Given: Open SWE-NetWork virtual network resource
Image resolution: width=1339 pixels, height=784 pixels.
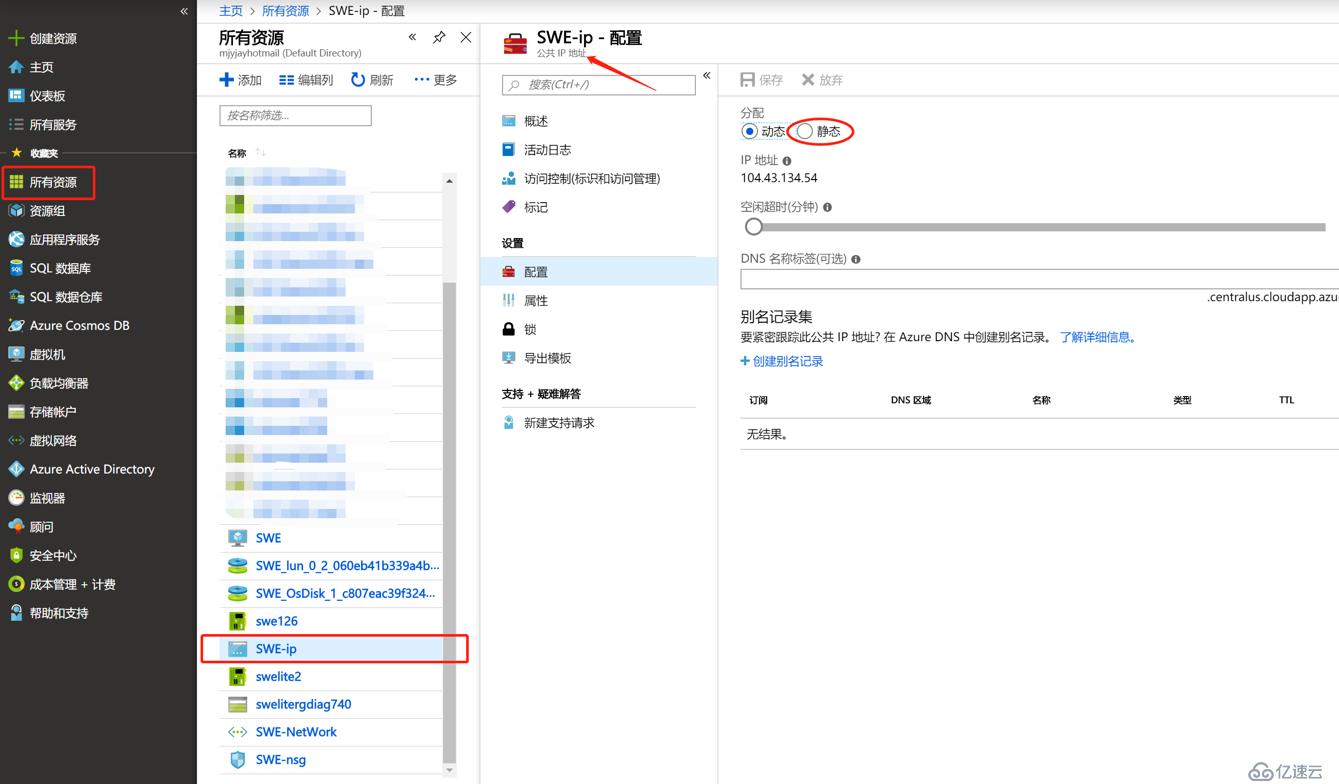Looking at the screenshot, I should click(x=296, y=732).
